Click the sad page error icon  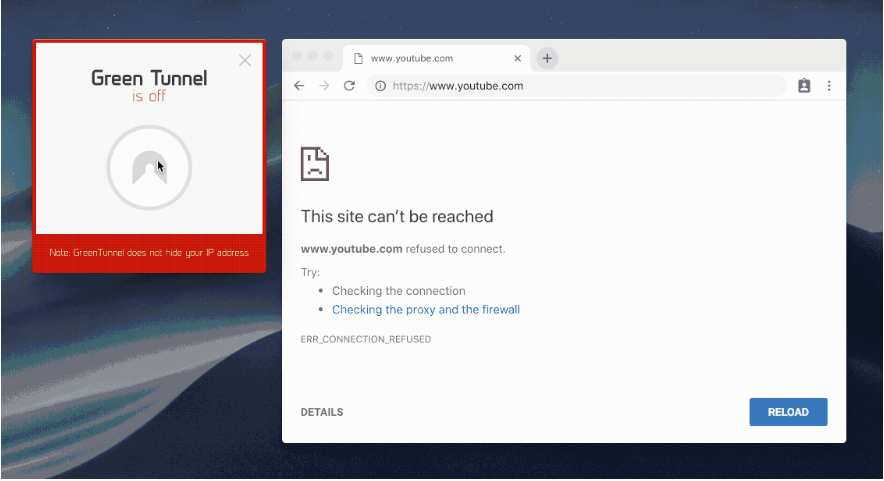tap(315, 164)
